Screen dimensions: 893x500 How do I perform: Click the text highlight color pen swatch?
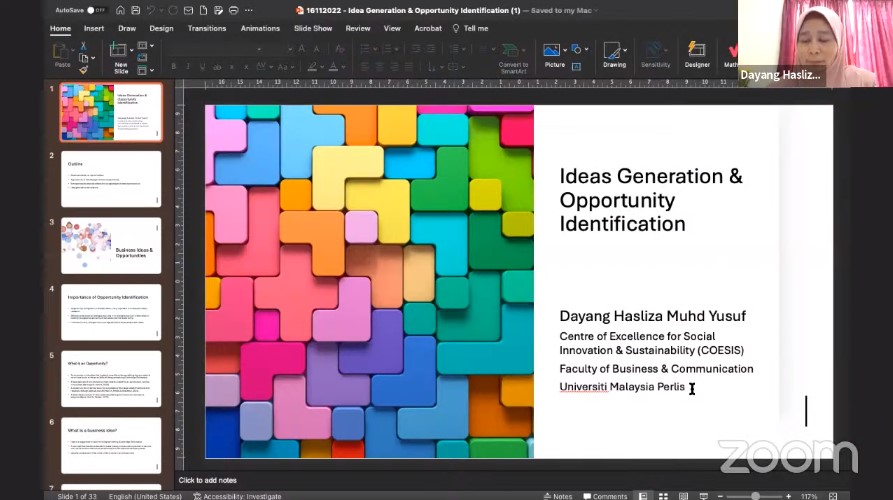click(x=312, y=67)
